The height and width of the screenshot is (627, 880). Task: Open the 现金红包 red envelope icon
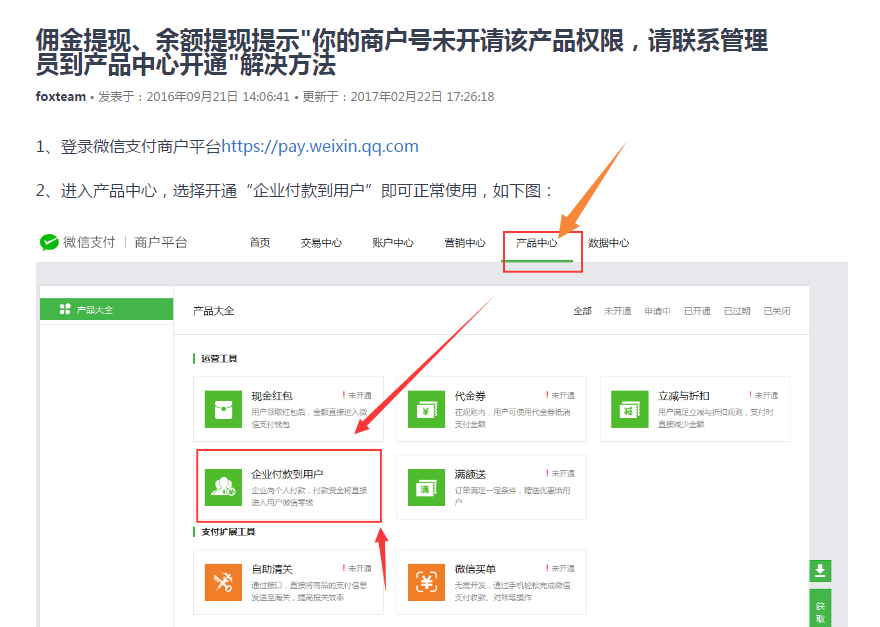coord(223,409)
